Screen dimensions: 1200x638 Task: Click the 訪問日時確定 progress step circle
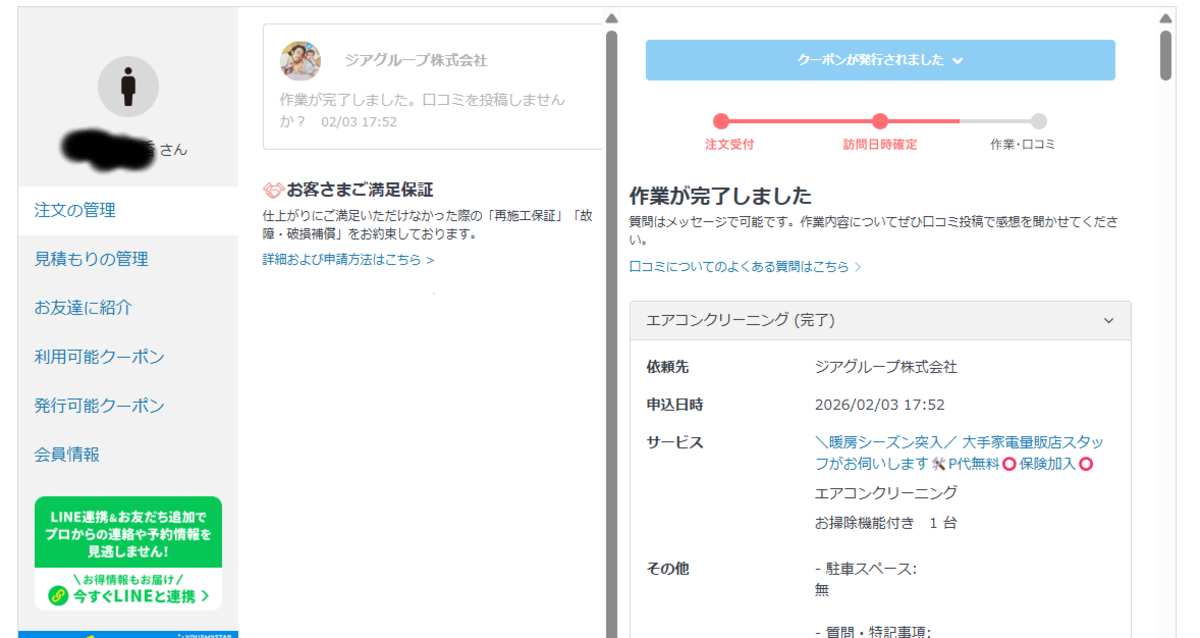[x=880, y=121]
